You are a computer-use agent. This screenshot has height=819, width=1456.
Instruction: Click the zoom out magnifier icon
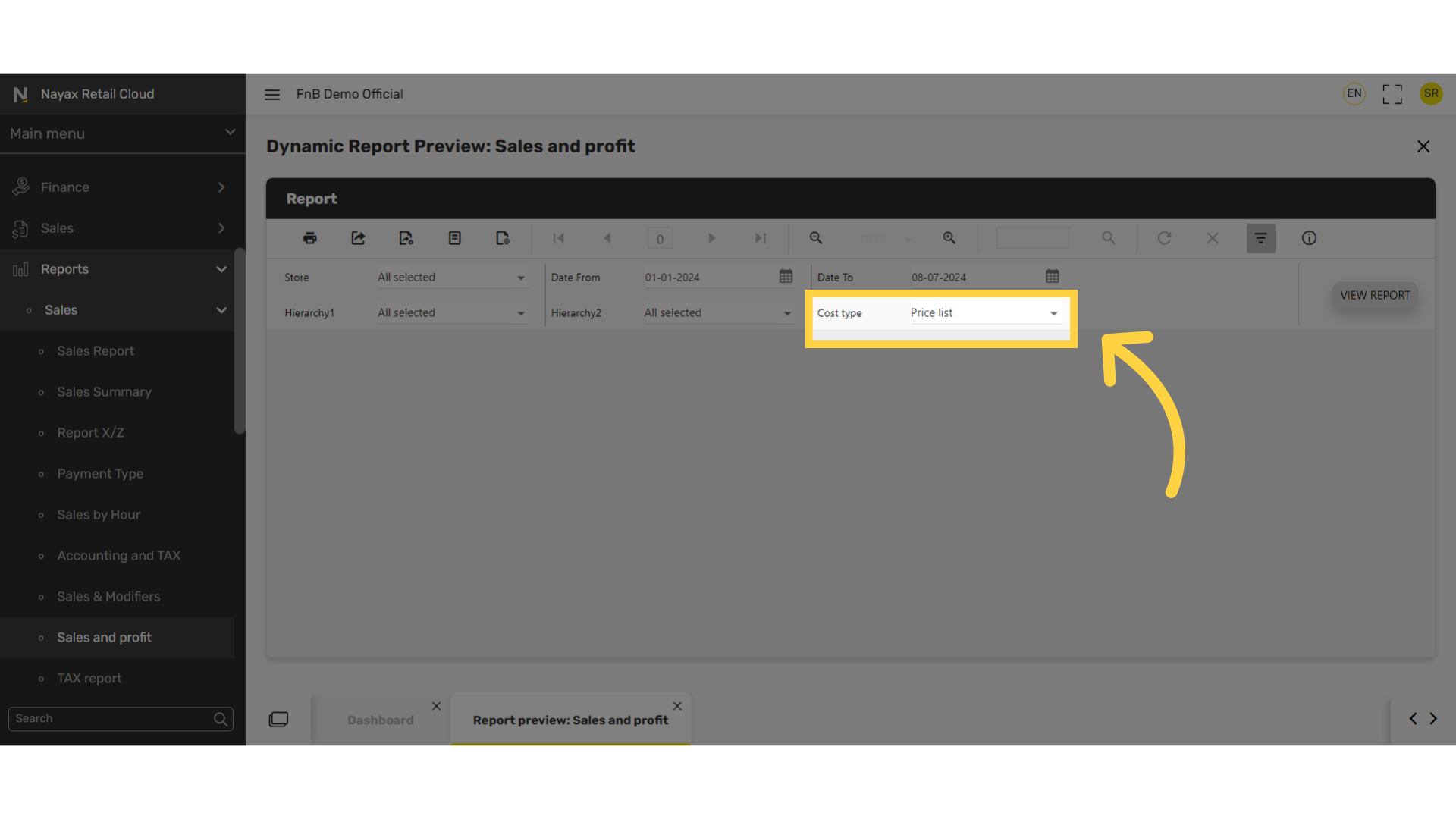(816, 238)
